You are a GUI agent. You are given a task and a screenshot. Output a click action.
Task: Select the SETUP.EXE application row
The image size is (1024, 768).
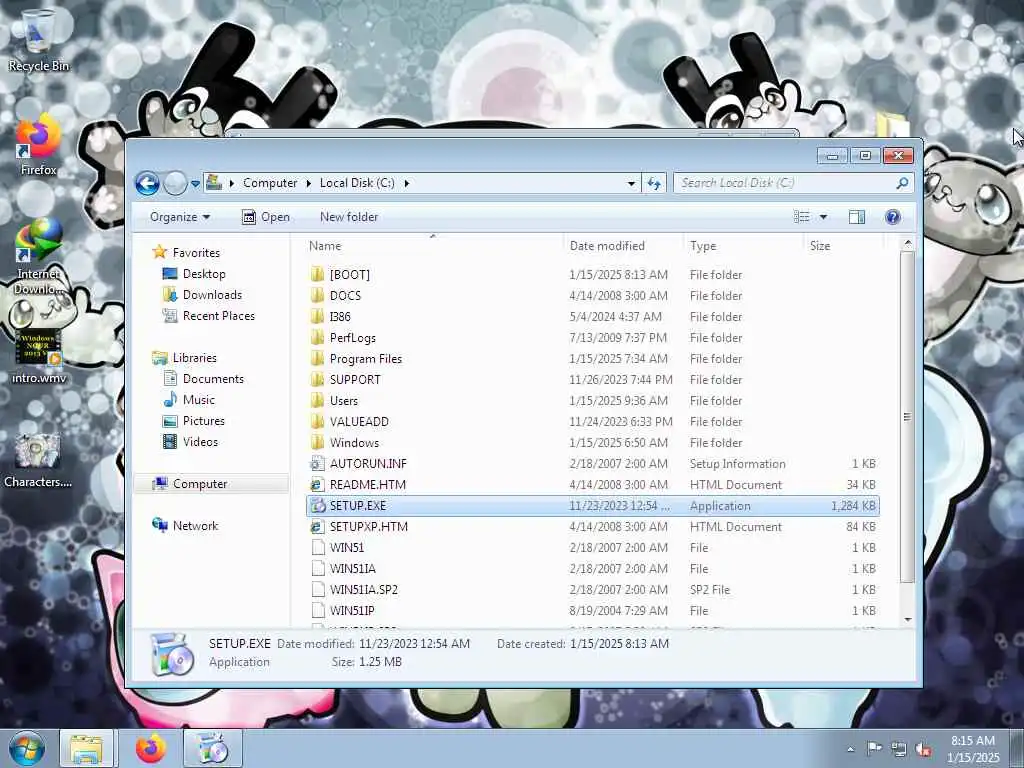592,505
